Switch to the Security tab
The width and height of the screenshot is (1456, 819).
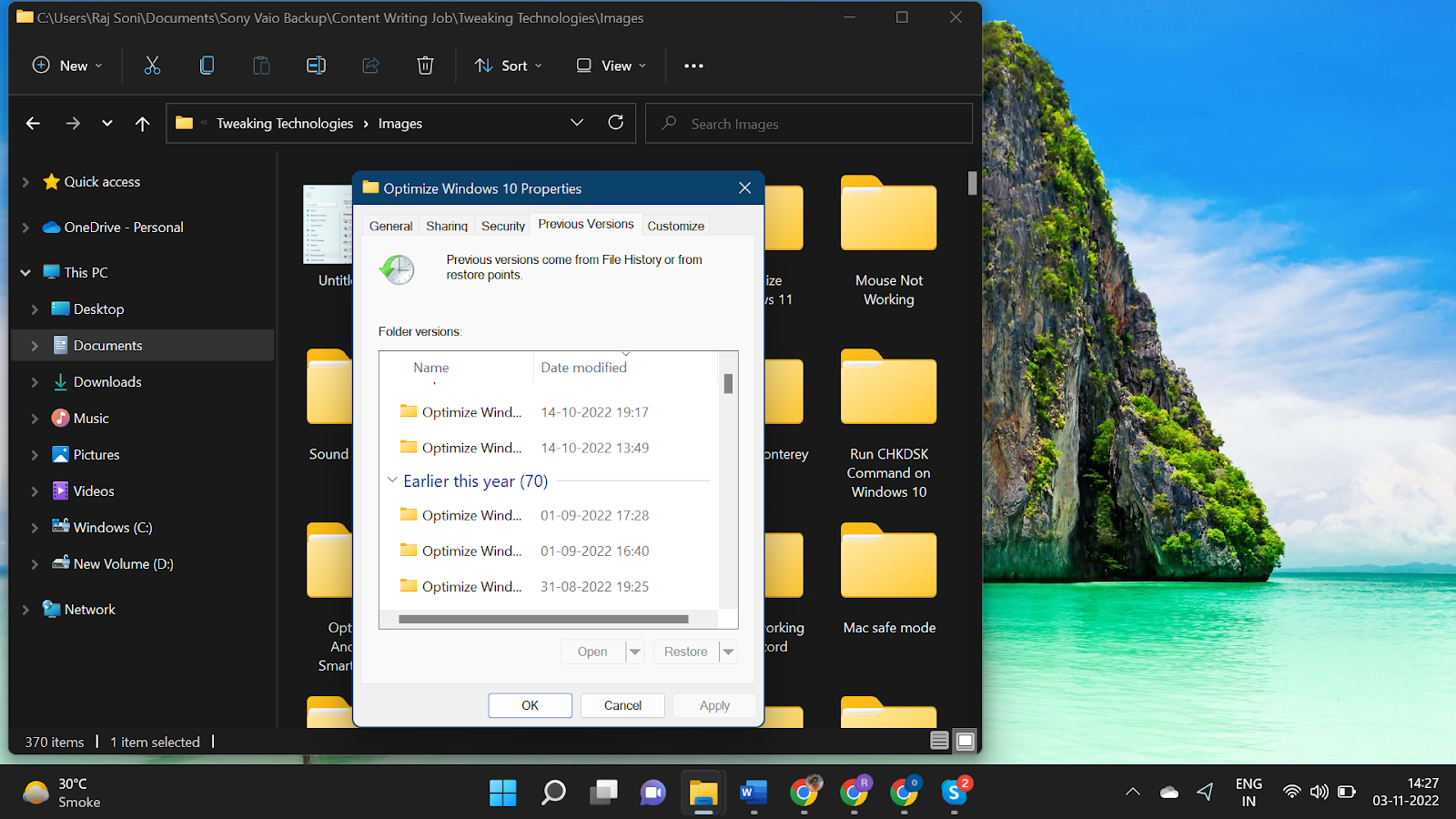coord(503,226)
